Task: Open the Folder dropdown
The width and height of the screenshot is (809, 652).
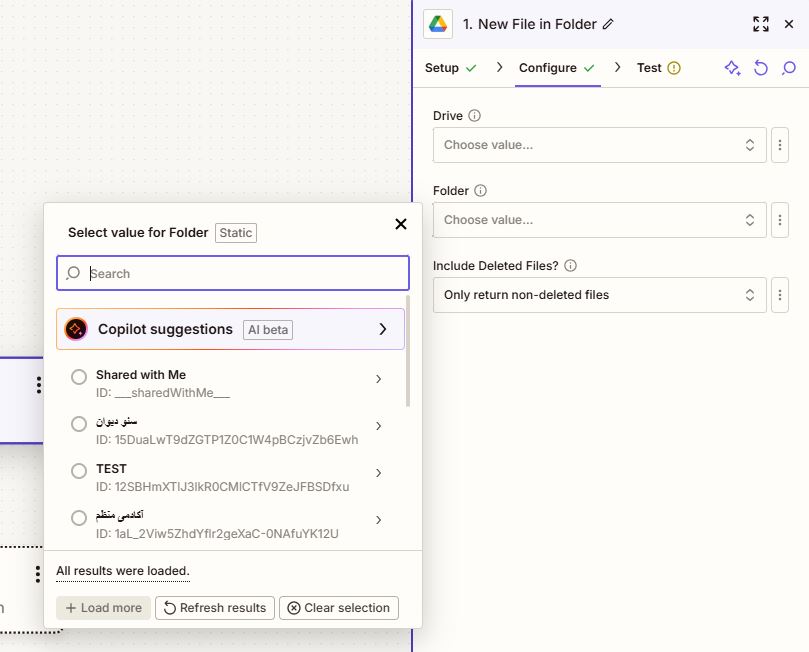Action: coord(600,220)
